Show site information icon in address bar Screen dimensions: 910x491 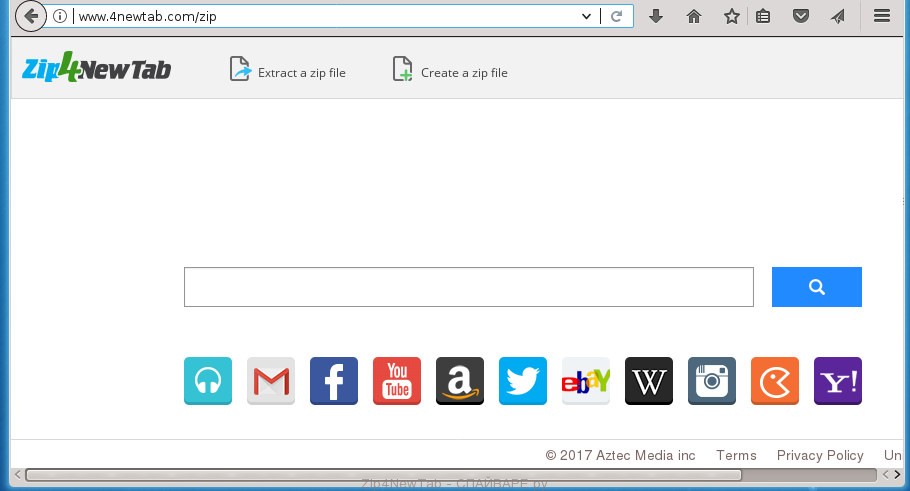[x=60, y=16]
